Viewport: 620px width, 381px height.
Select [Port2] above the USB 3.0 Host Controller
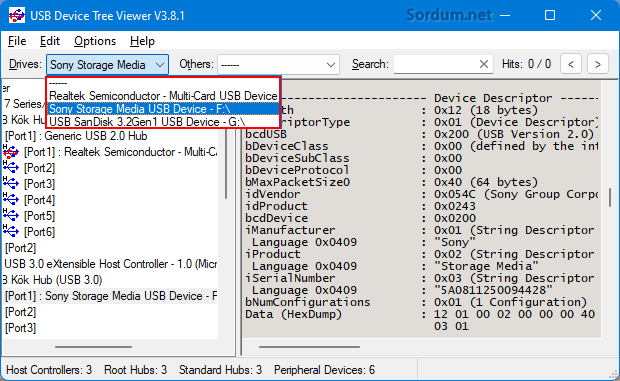21,248
